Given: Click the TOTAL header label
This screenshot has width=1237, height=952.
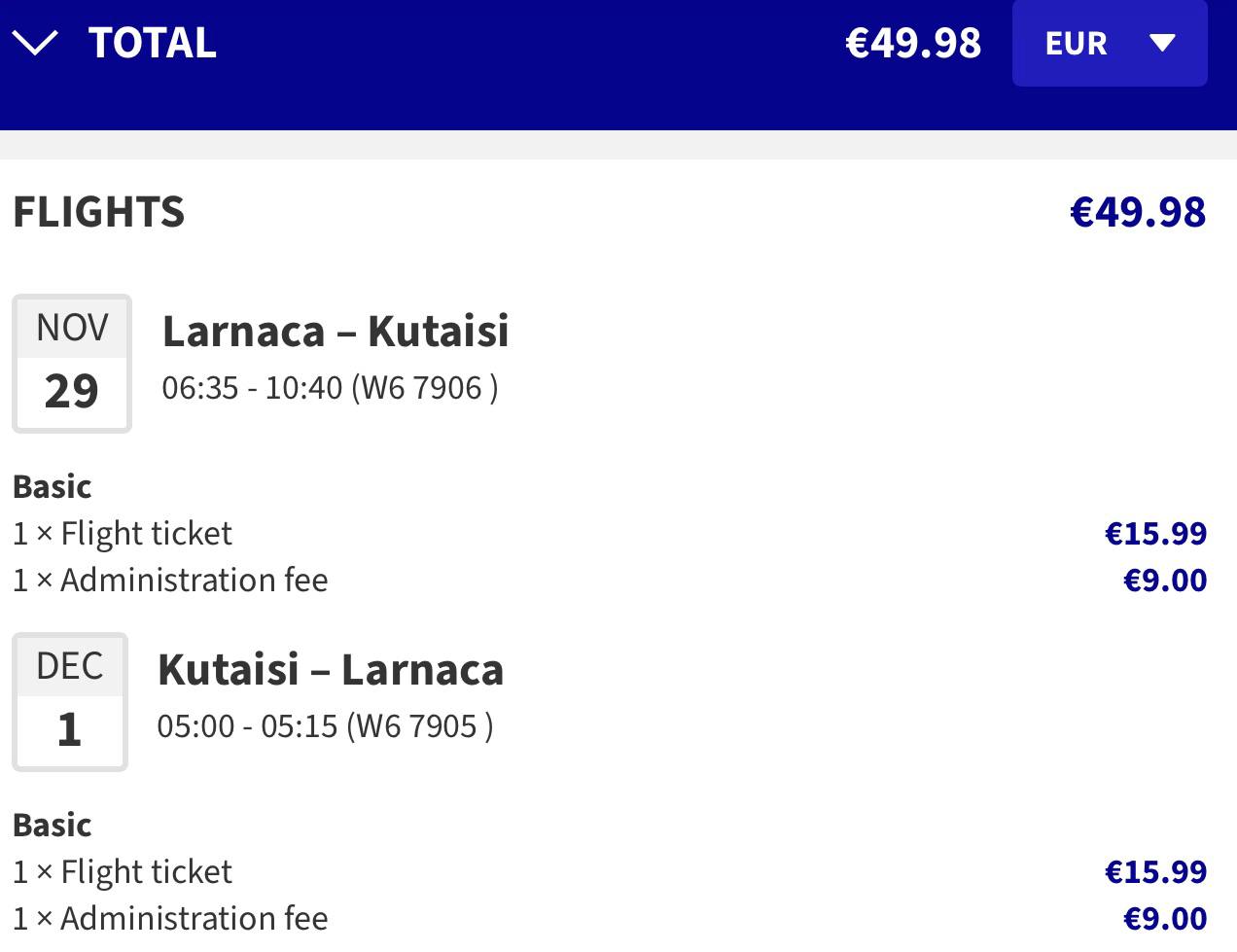Looking at the screenshot, I should click(153, 43).
